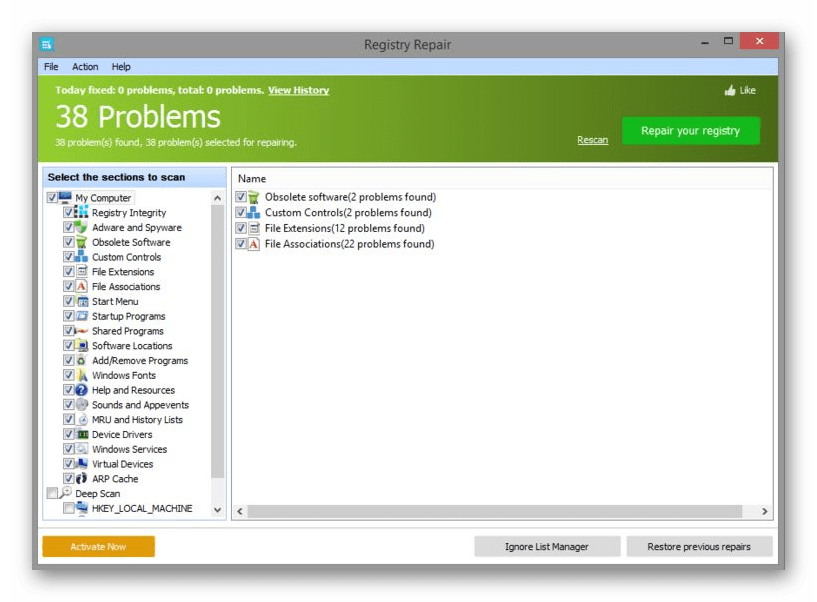
Task: Click the Repair your registry button
Action: coord(690,131)
